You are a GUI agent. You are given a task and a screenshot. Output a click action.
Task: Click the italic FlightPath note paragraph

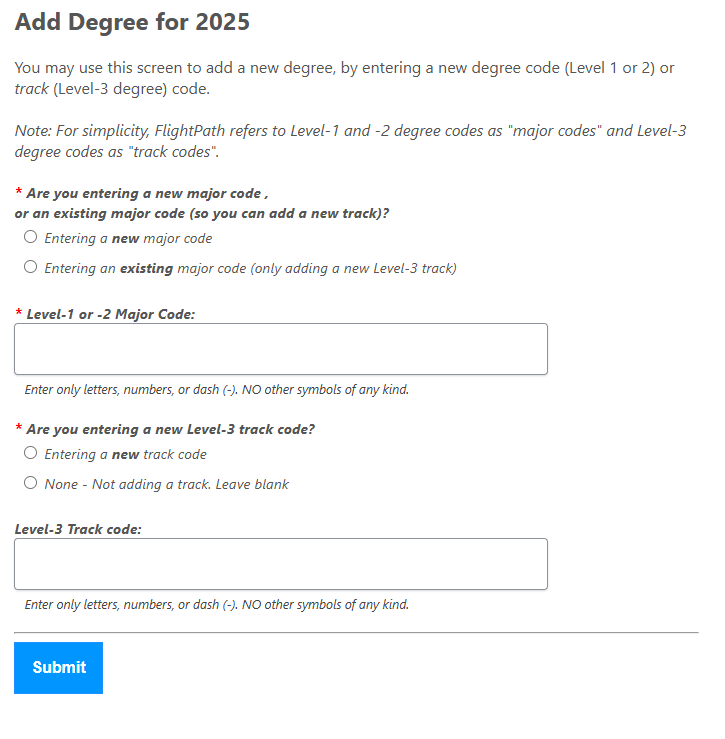point(350,141)
